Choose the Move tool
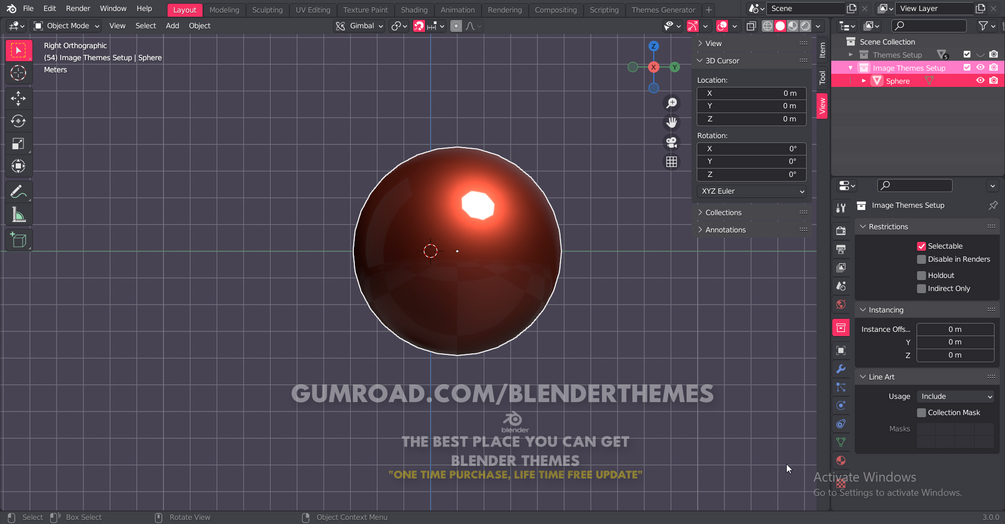Viewport: 1005px width, 524px height. click(19, 98)
